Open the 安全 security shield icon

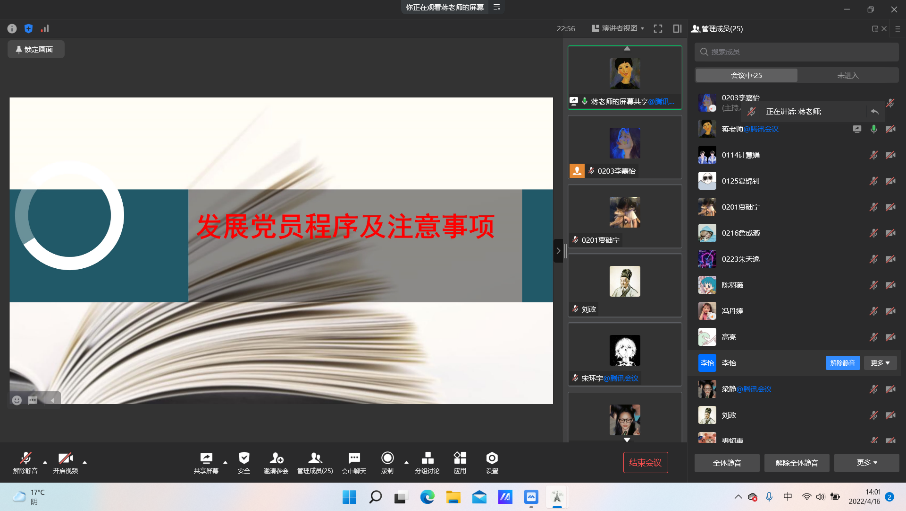coord(244,458)
